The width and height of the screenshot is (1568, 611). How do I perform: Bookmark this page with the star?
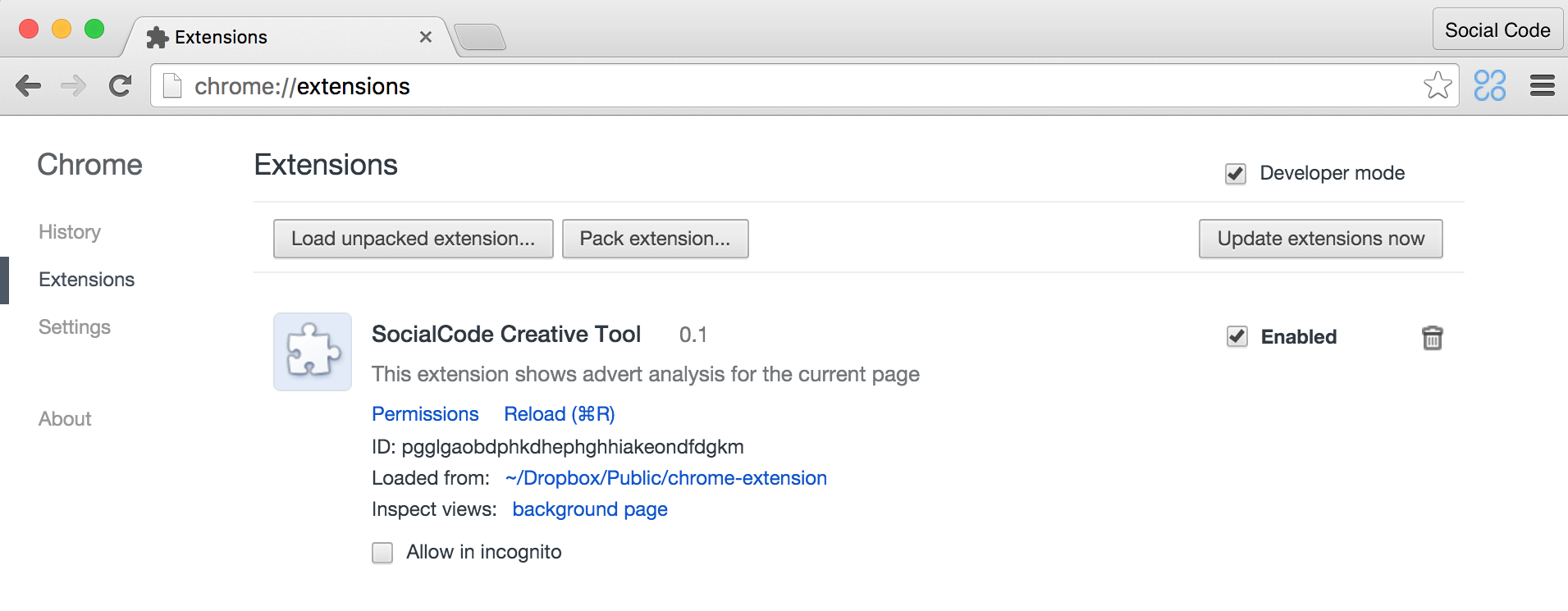1438,85
